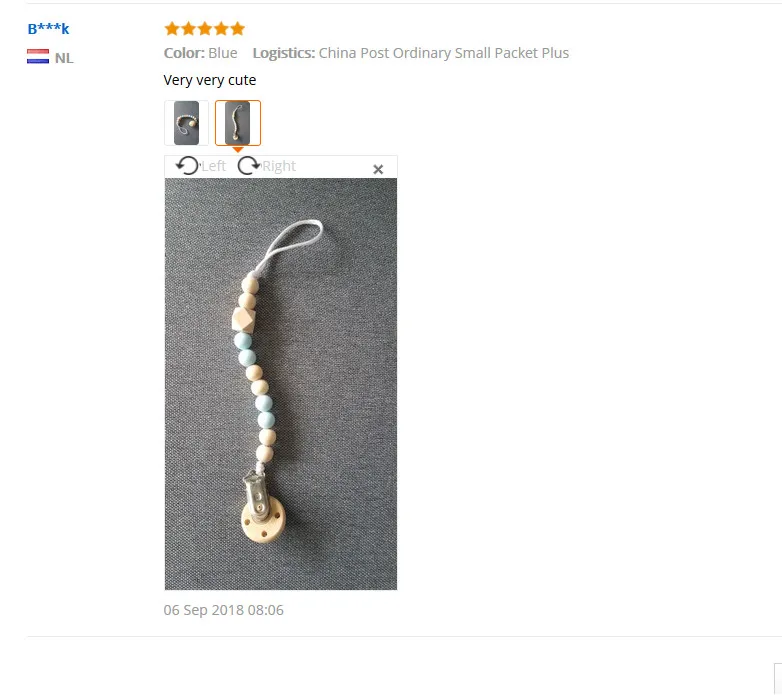Select the highlighted second photo thumbnail
The width and height of the screenshot is (782, 695).
pyautogui.click(x=238, y=123)
